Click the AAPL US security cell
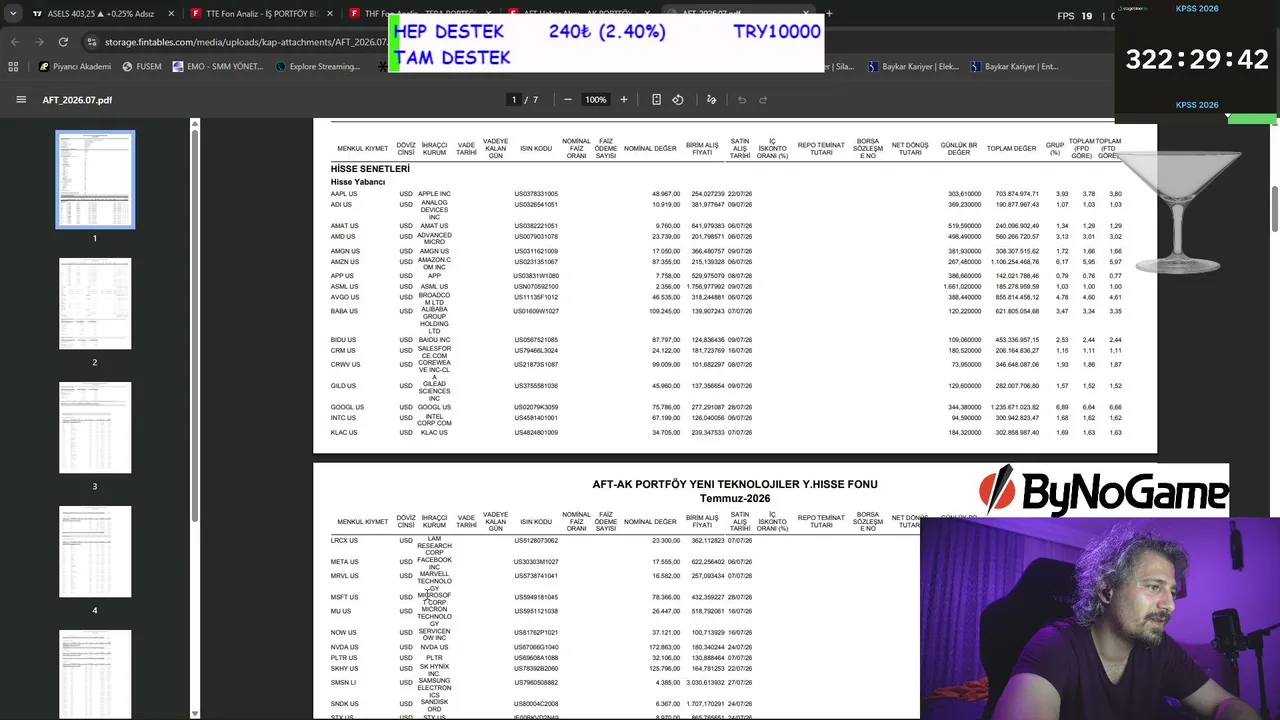The image size is (1280, 720). 344,194
